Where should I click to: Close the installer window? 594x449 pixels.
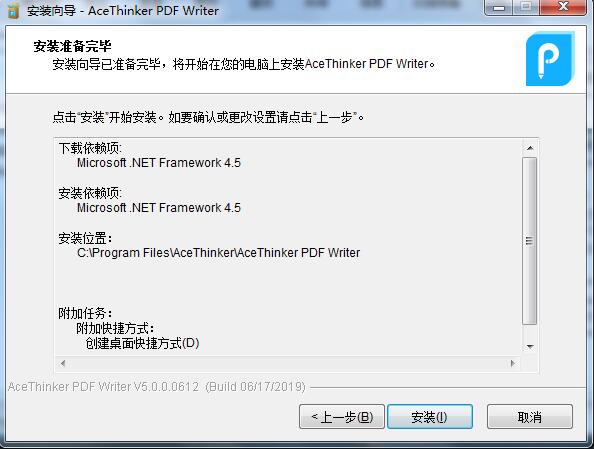point(563,7)
